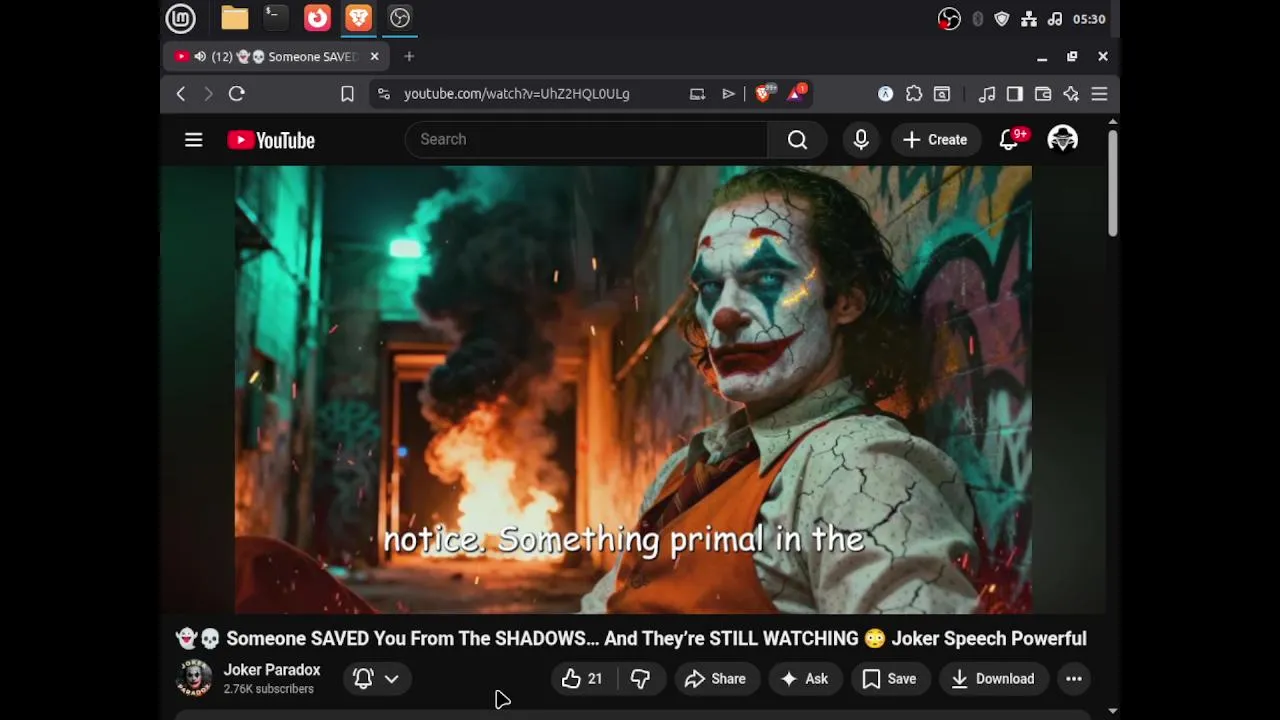Save video to a playlist

[890, 678]
